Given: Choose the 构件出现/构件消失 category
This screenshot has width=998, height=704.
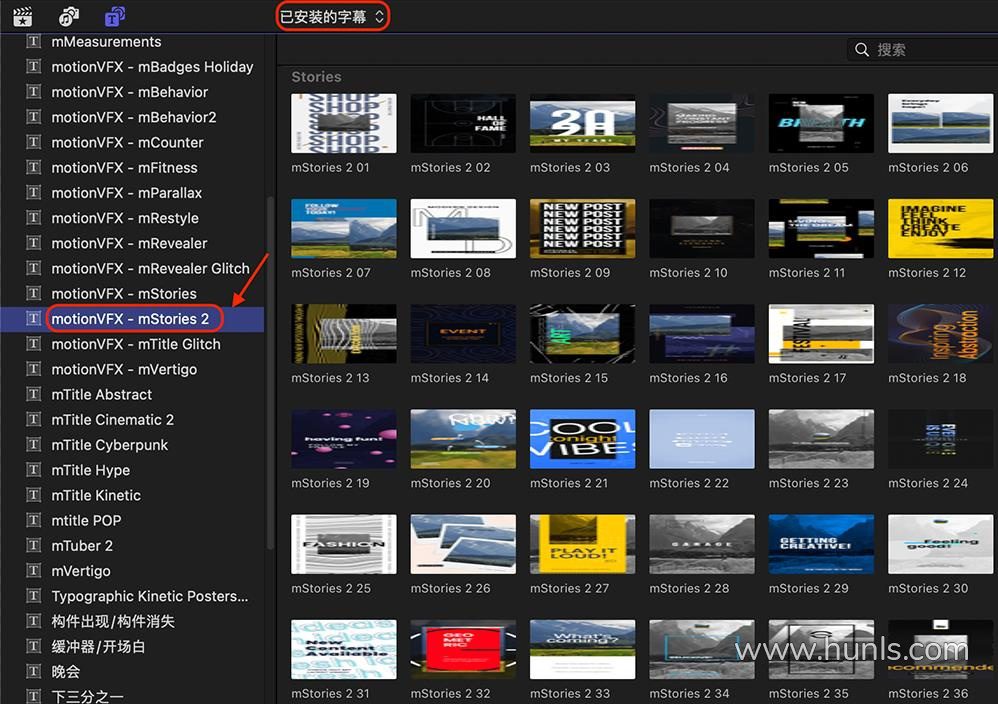Looking at the screenshot, I should (113, 621).
